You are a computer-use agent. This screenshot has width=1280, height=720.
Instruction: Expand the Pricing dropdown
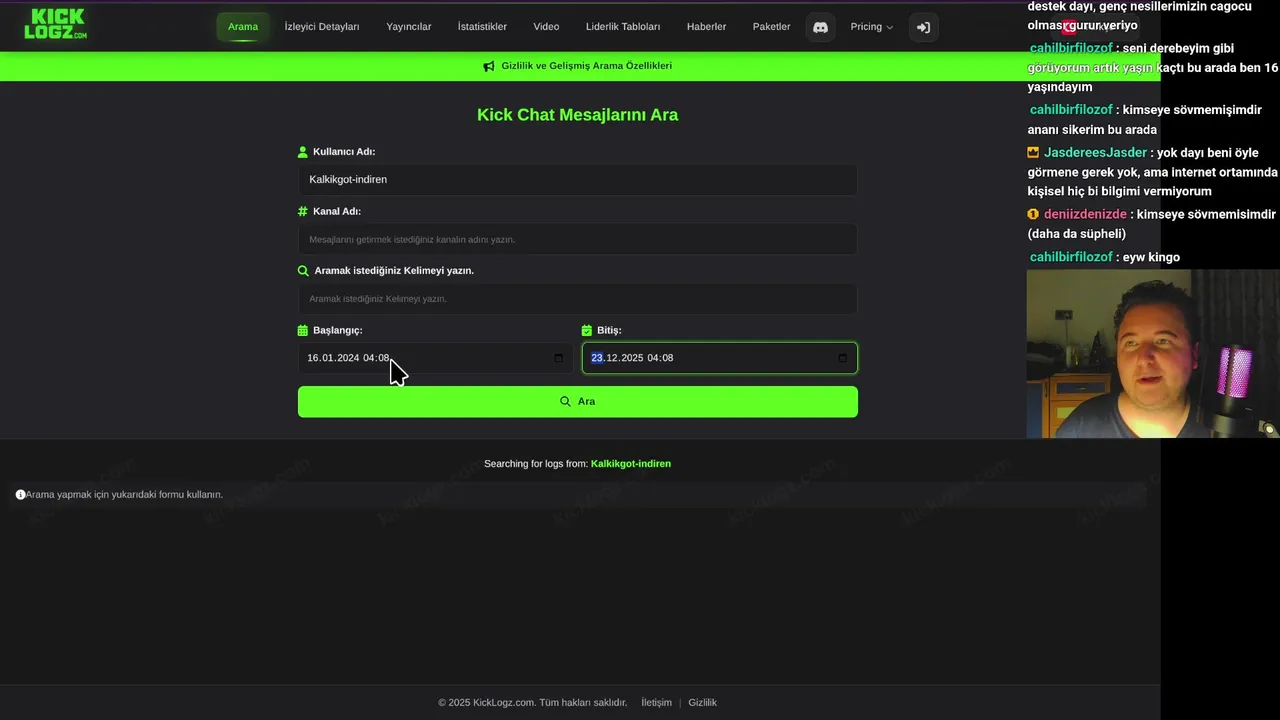point(871,27)
